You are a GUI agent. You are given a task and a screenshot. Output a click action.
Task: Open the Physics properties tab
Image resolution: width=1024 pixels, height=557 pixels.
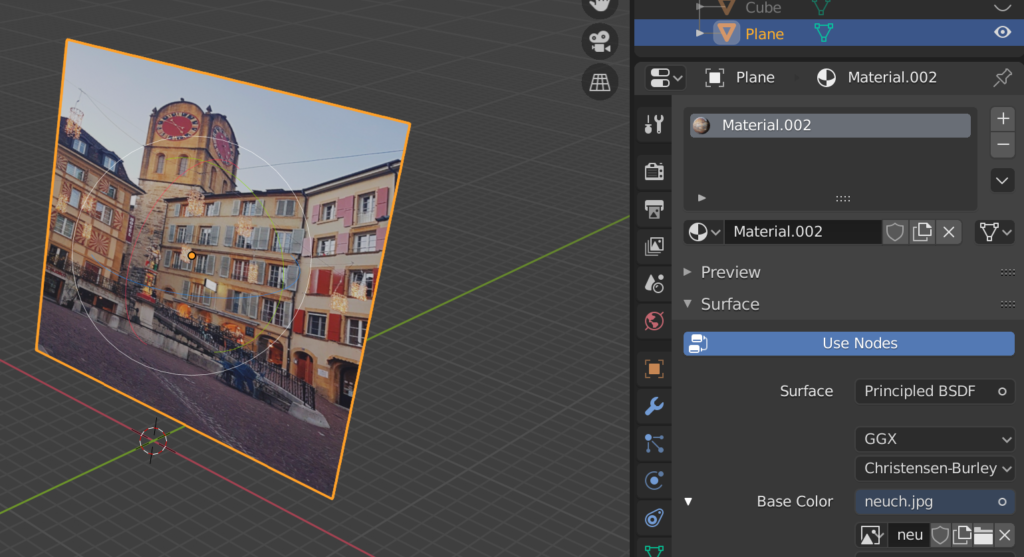(x=654, y=481)
